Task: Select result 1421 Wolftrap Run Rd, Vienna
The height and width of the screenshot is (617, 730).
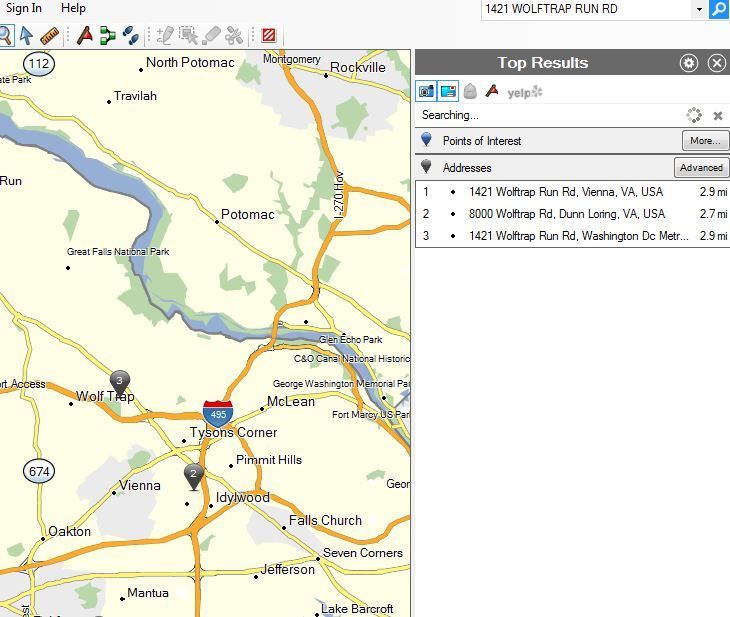Action: click(x=573, y=192)
